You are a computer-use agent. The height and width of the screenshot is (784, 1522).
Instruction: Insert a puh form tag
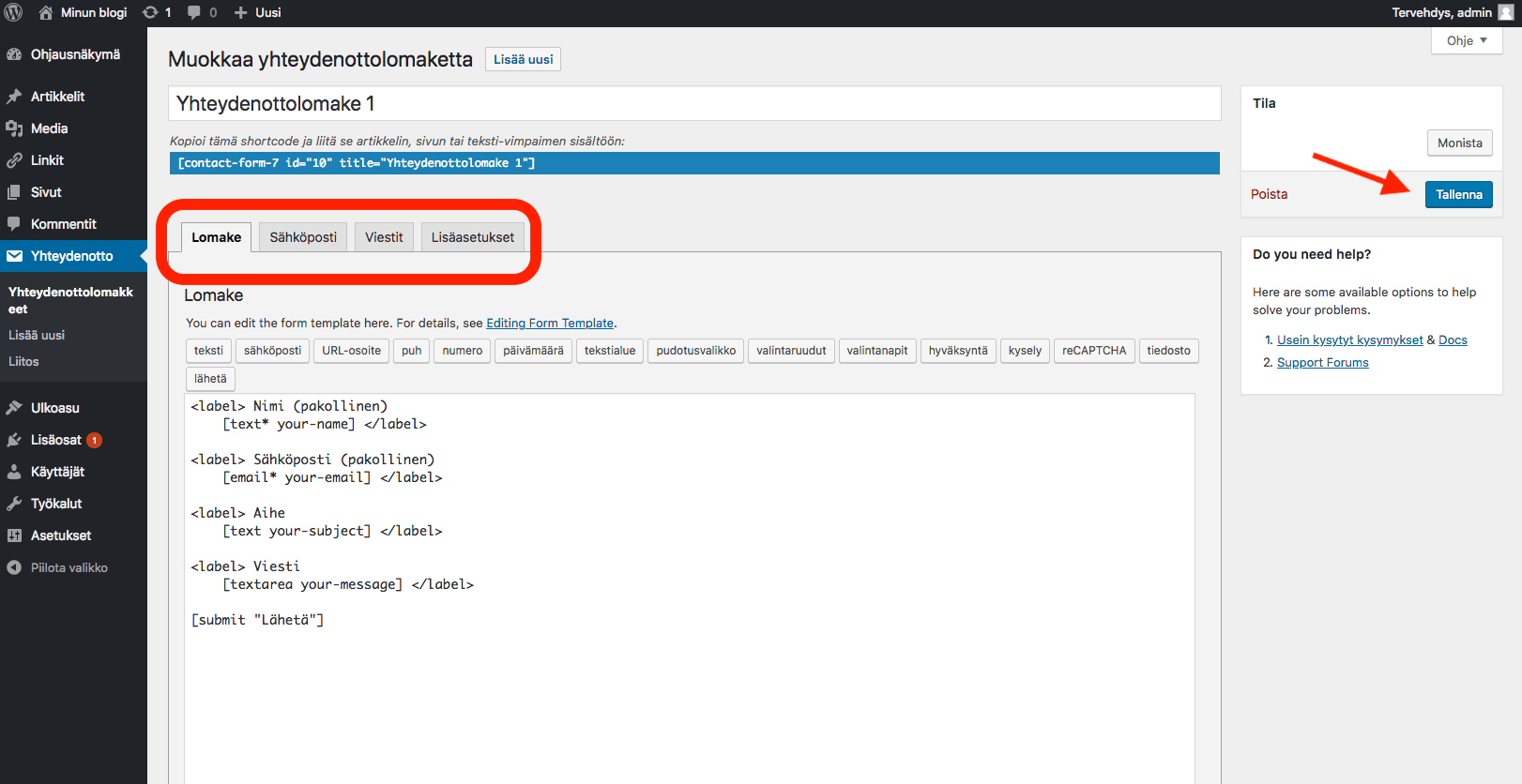pyautogui.click(x=412, y=351)
